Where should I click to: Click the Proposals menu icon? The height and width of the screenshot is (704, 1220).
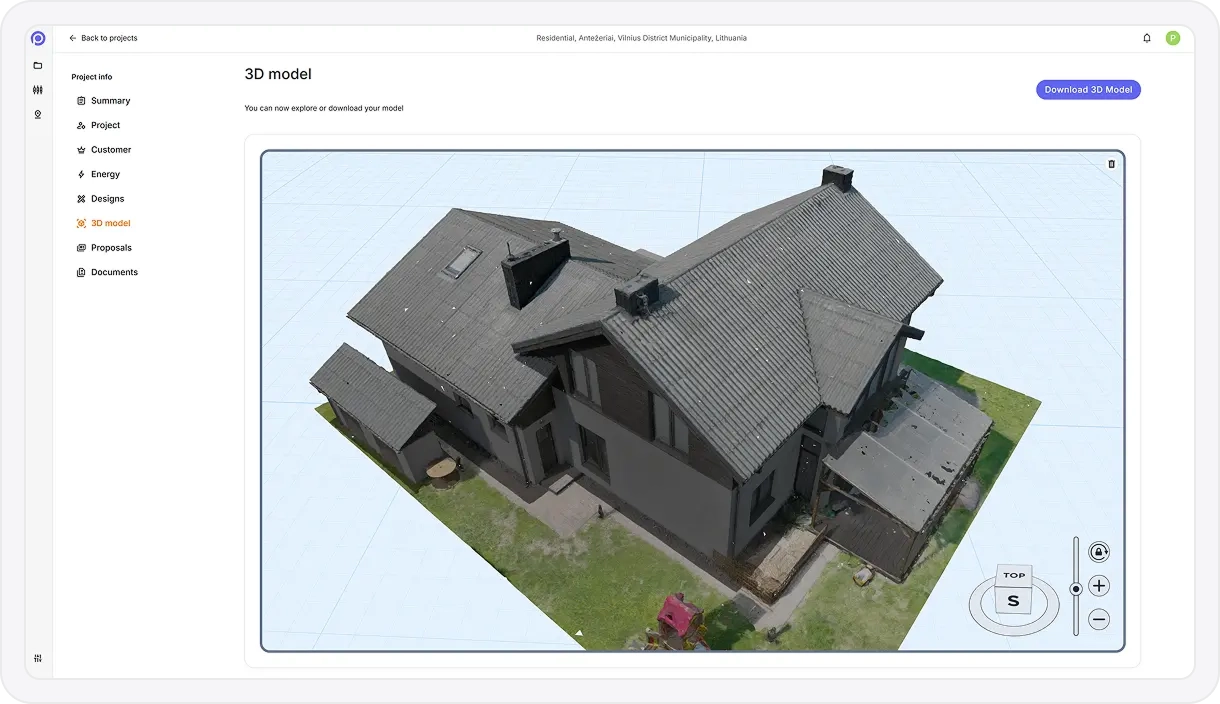[81, 248]
